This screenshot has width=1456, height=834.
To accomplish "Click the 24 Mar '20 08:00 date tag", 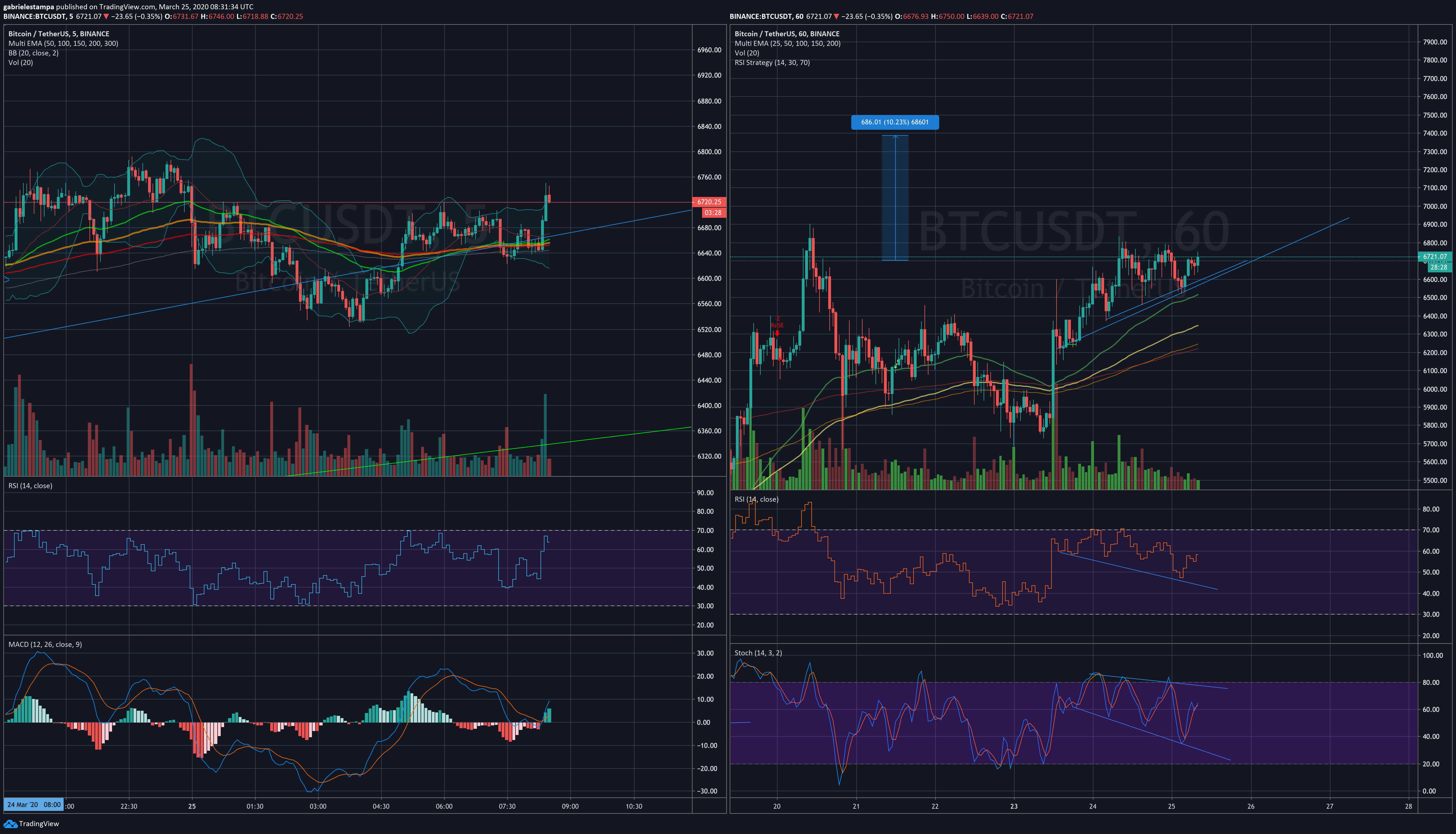I will pyautogui.click(x=34, y=805).
